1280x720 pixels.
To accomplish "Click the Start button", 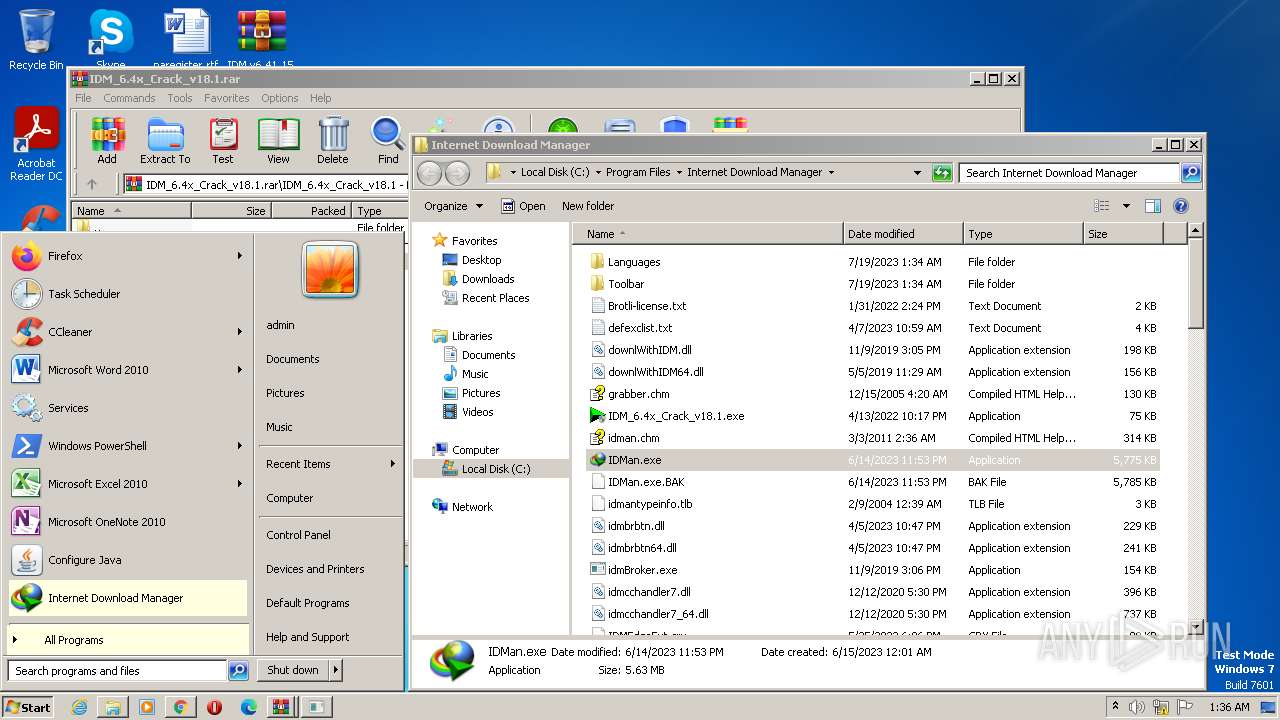I will pyautogui.click(x=28, y=707).
